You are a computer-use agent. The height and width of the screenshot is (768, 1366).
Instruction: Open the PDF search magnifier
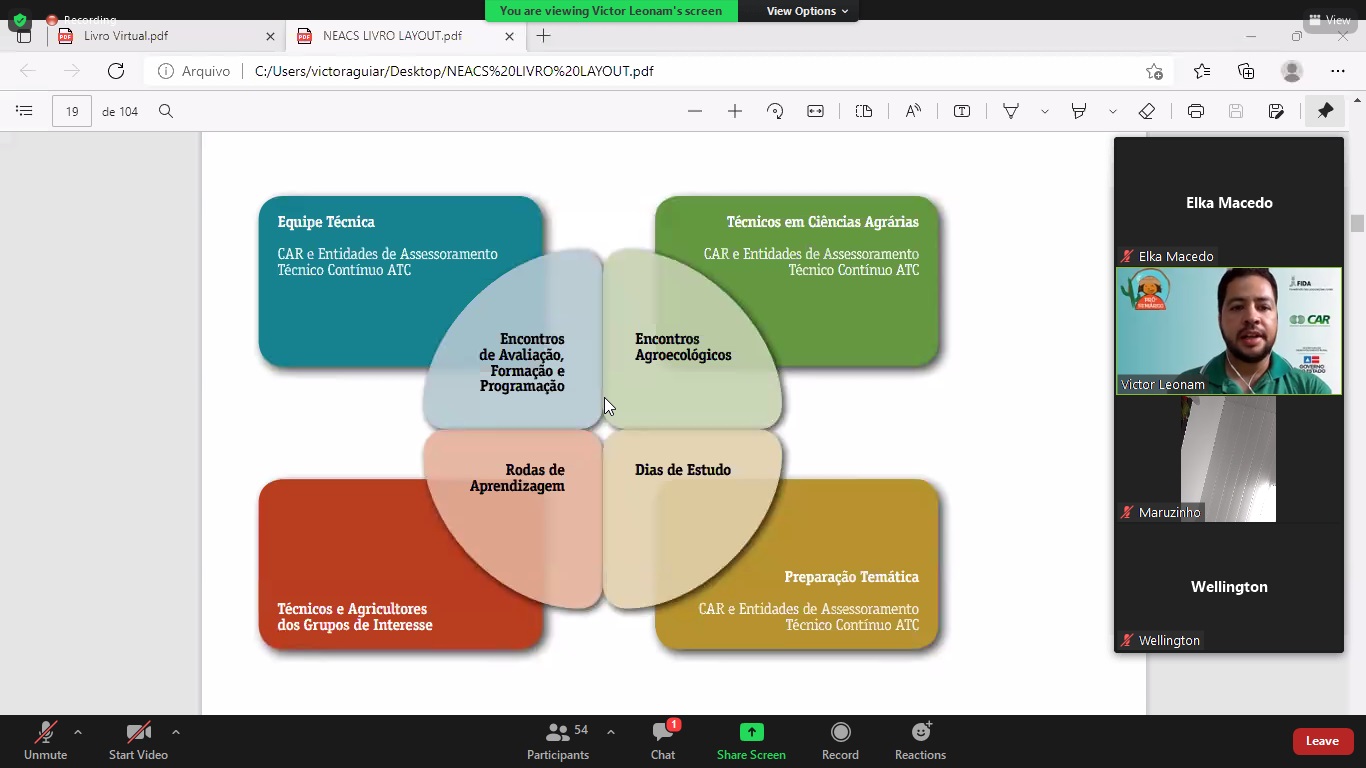pyautogui.click(x=166, y=111)
